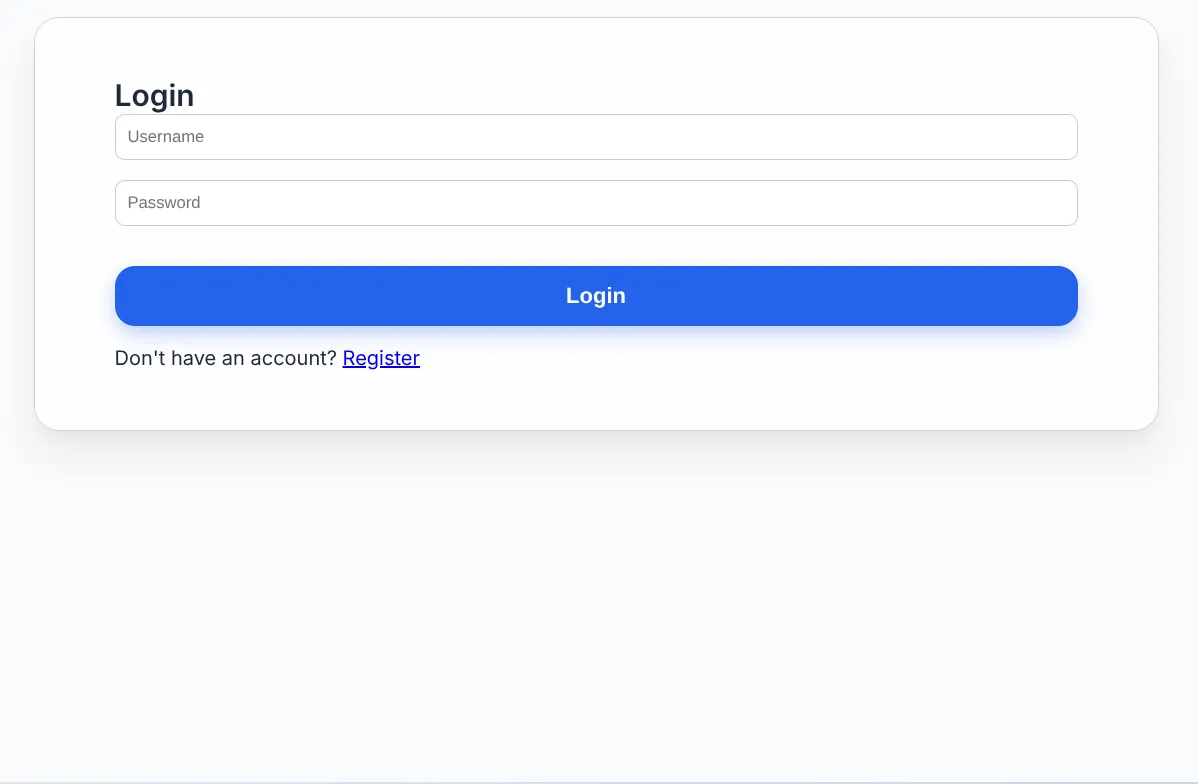Click the Username input field
1198x784 pixels.
click(x=596, y=137)
